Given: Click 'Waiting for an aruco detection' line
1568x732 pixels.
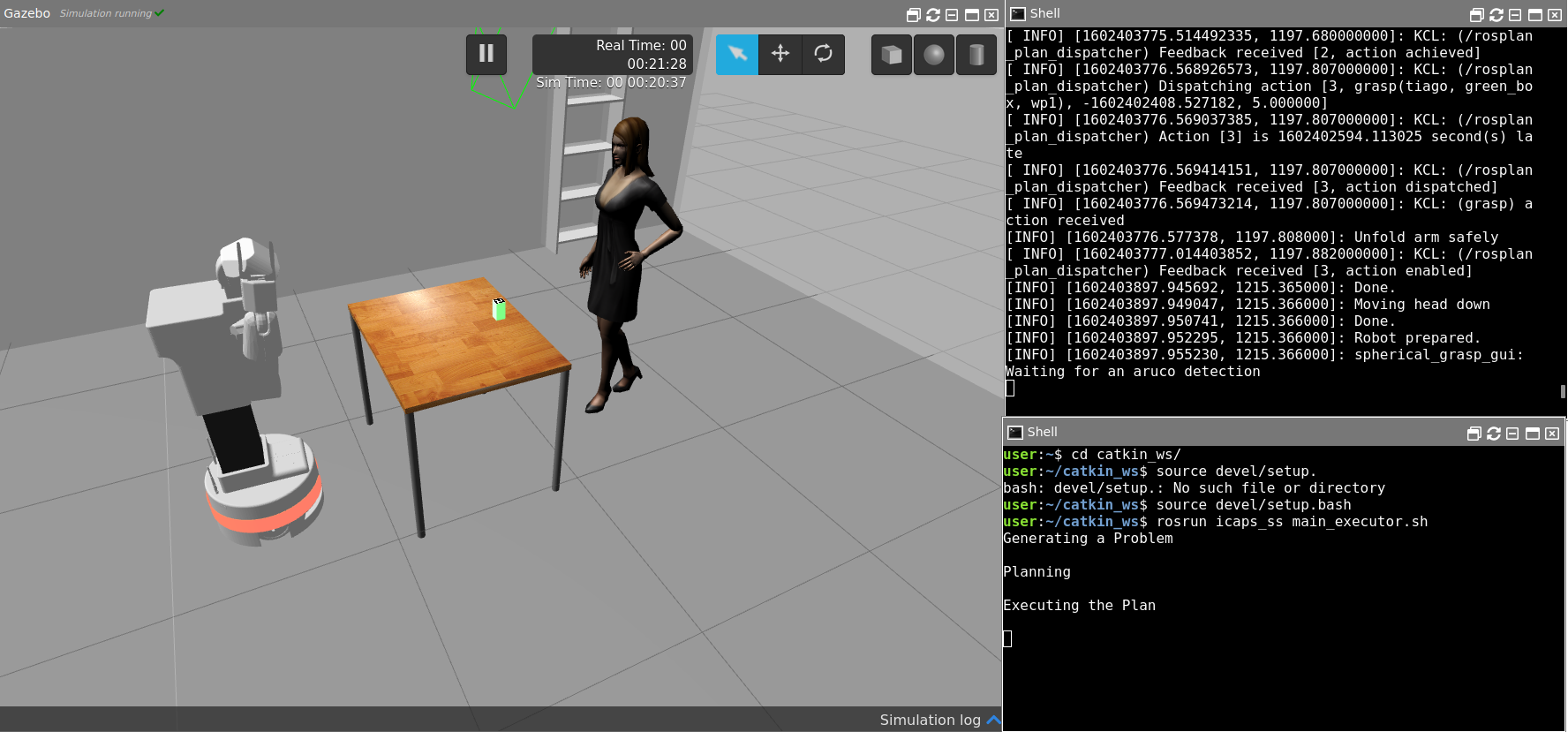Looking at the screenshot, I should [1133, 372].
